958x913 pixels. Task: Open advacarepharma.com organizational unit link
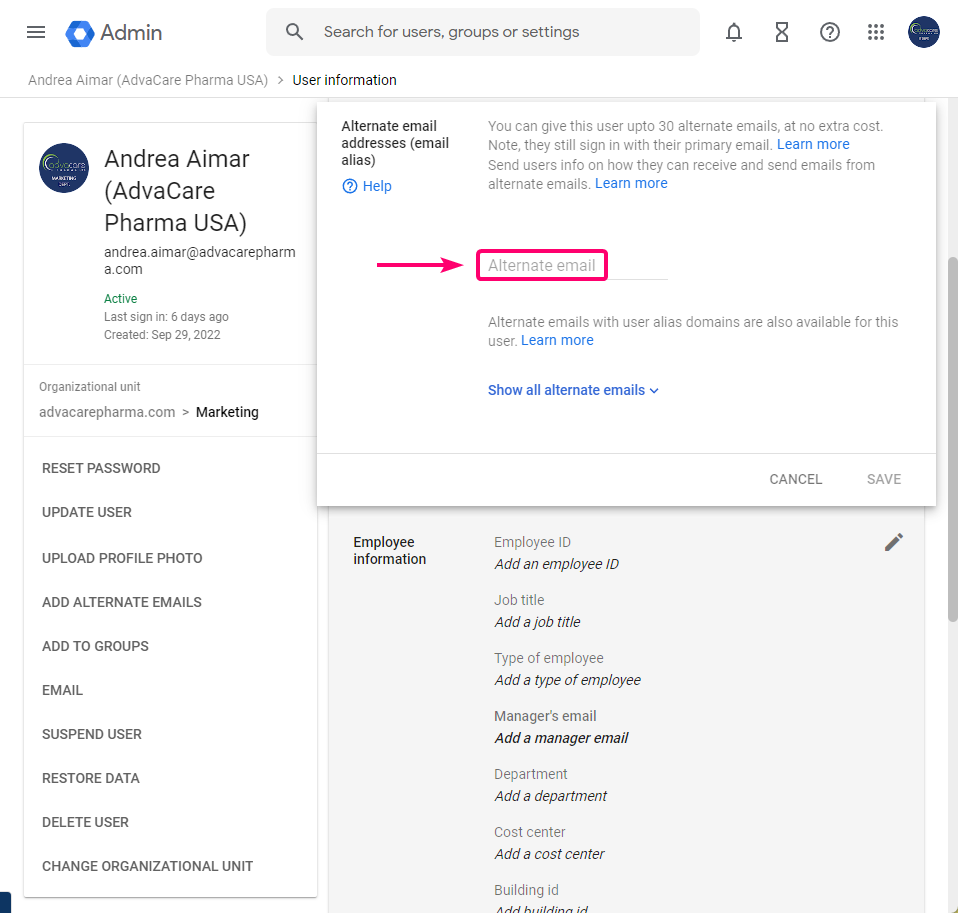click(107, 412)
